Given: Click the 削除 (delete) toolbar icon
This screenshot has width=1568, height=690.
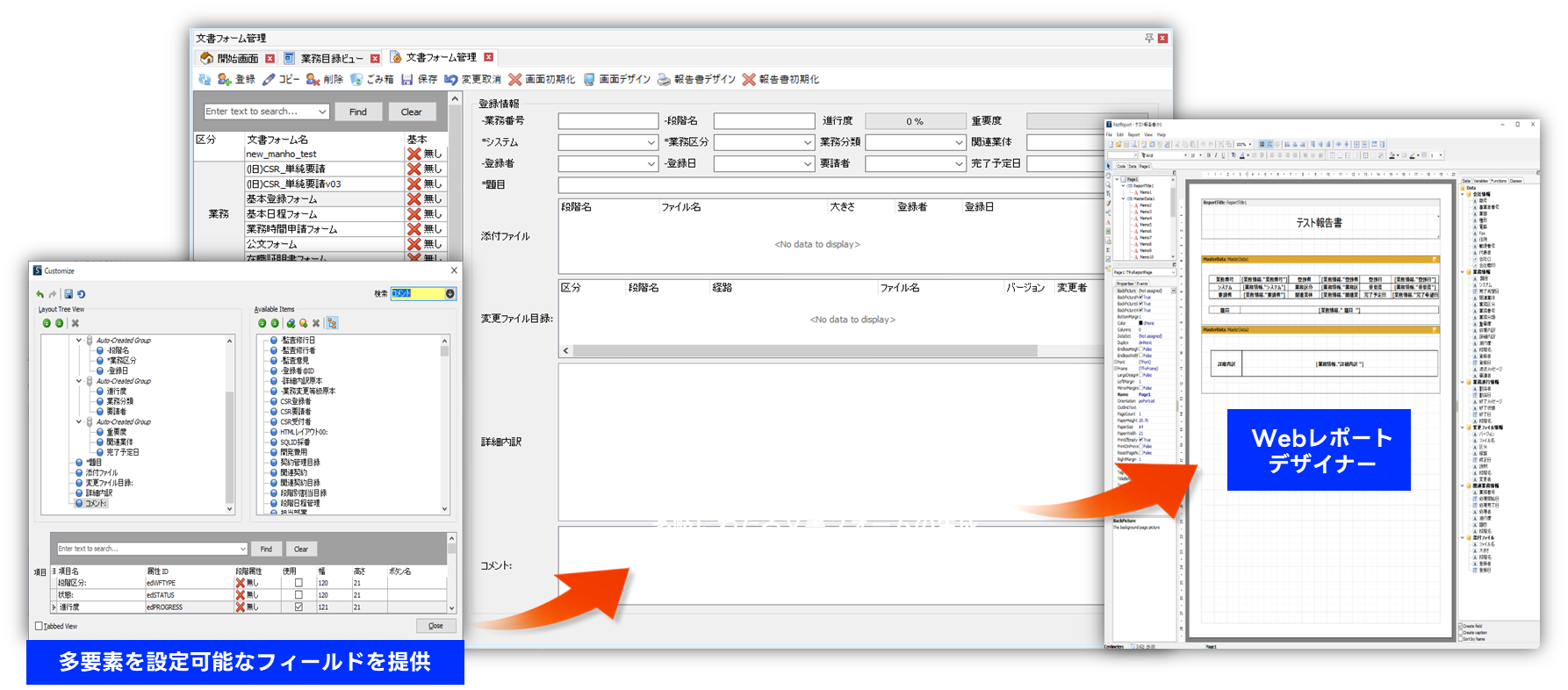Looking at the screenshot, I should (x=313, y=80).
